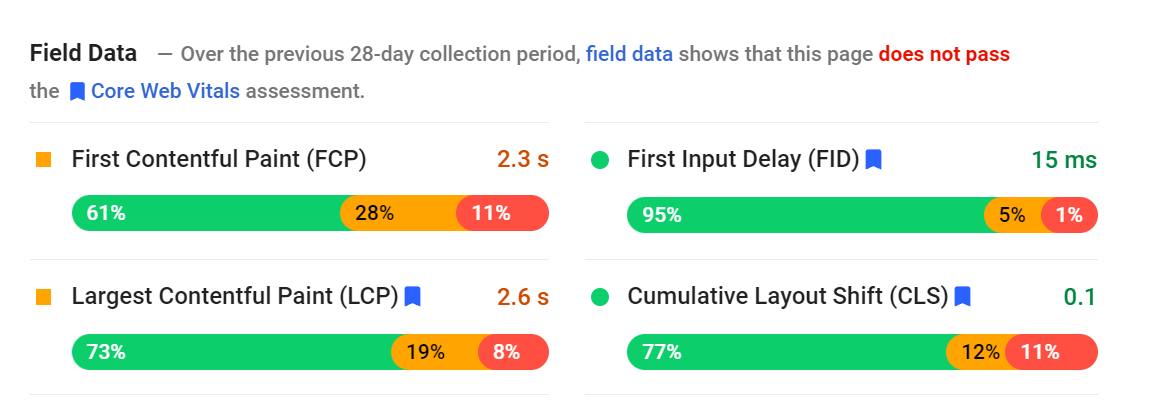The image size is (1162, 409).
Task: Click the bookmark icon next to FID
Action: (873, 159)
